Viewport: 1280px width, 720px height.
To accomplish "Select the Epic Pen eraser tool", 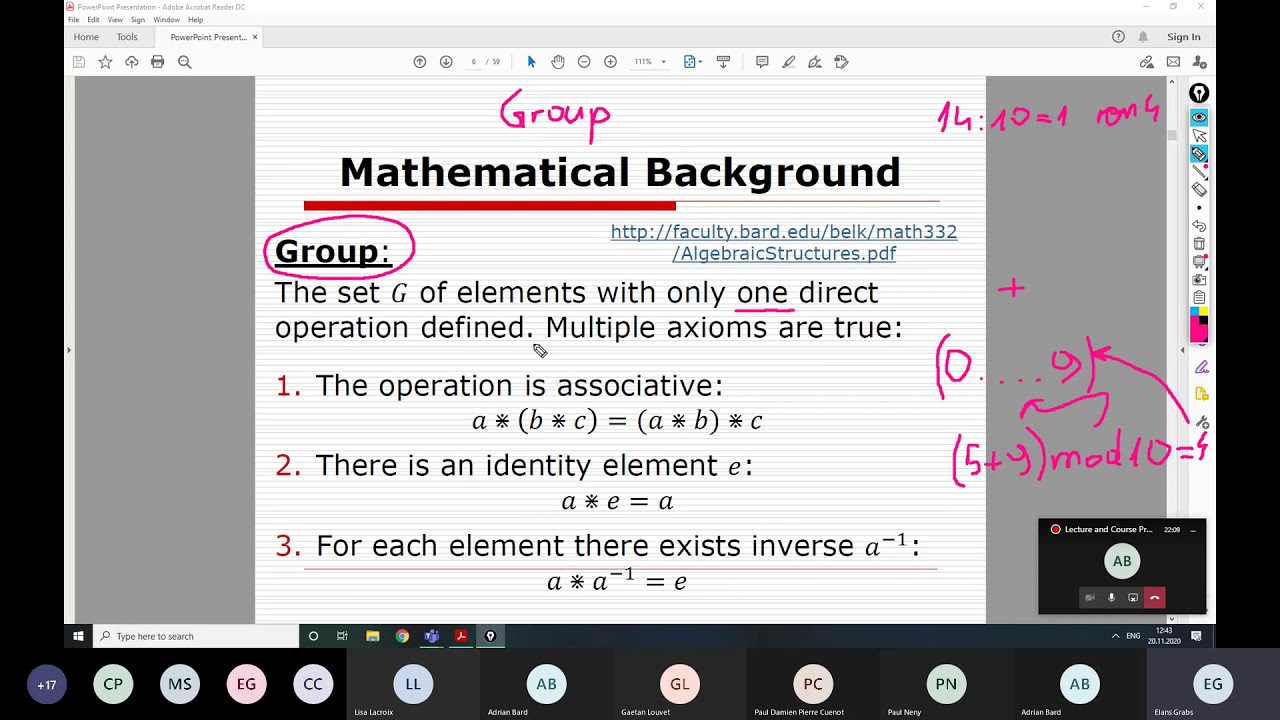I will coord(1199,190).
